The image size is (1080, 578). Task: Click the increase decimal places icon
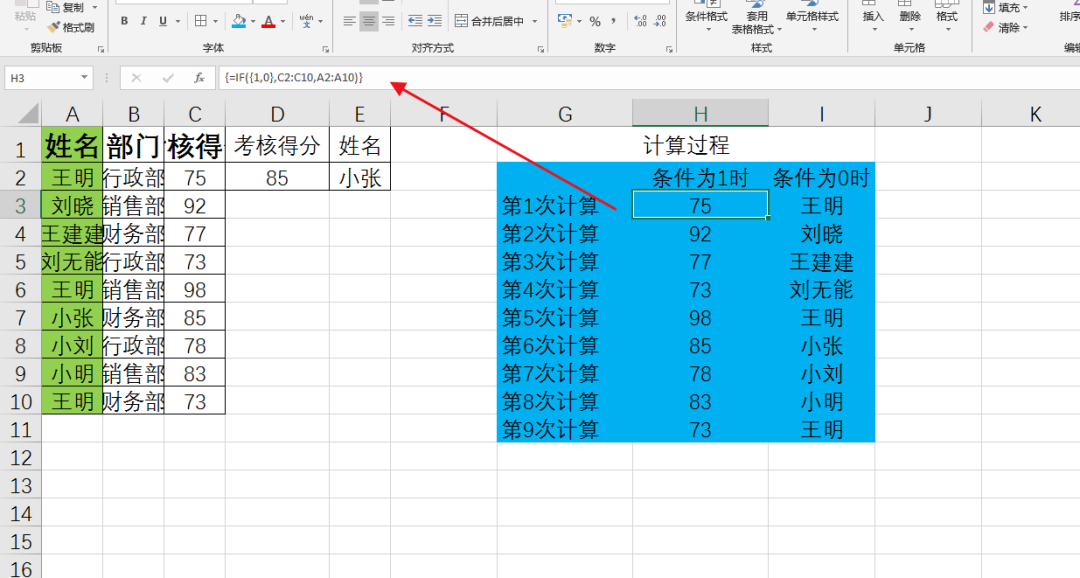coord(641,21)
